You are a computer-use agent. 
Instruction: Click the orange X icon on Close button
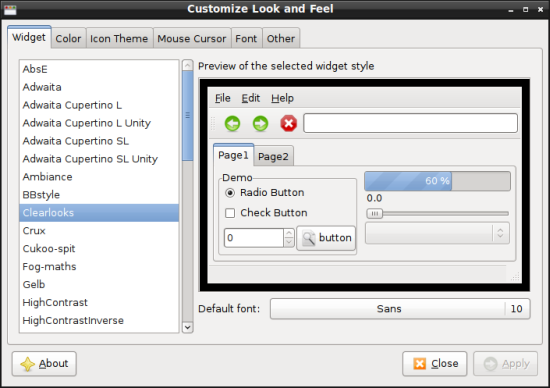click(420, 364)
